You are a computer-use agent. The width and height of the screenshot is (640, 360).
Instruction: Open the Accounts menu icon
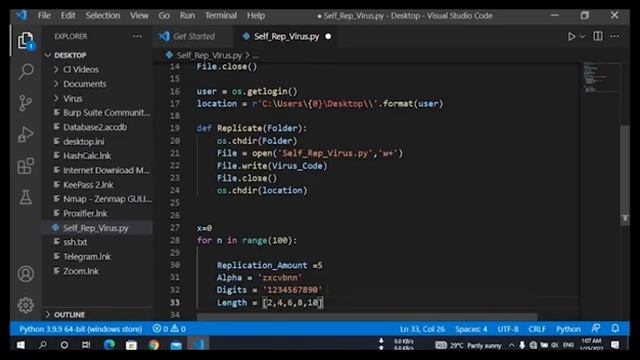pyautogui.click(x=25, y=274)
